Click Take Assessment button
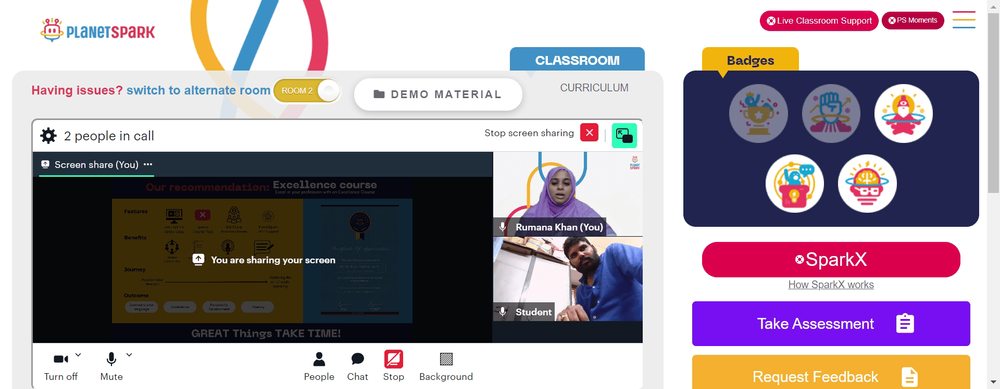 click(x=831, y=323)
